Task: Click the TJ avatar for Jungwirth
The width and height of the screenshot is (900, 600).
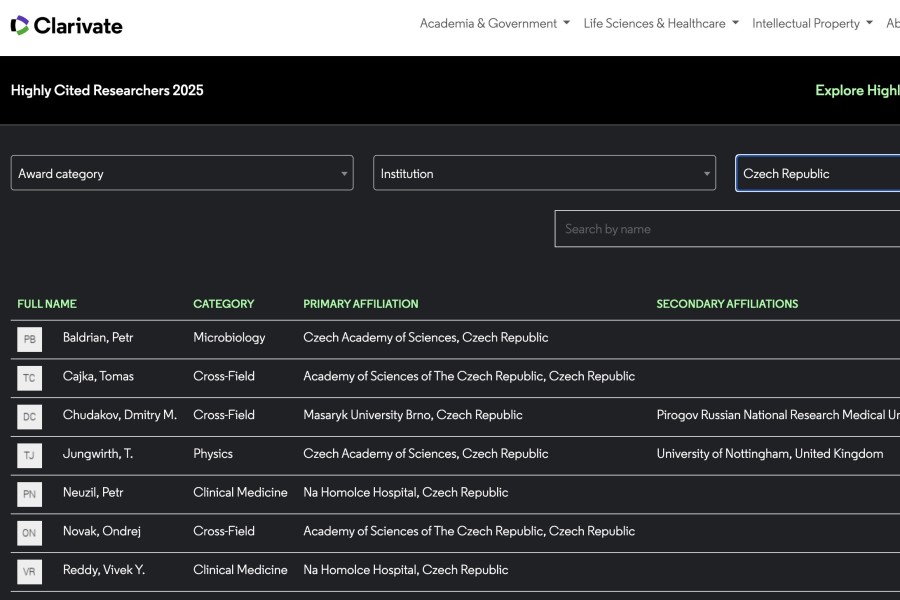Action: point(30,455)
